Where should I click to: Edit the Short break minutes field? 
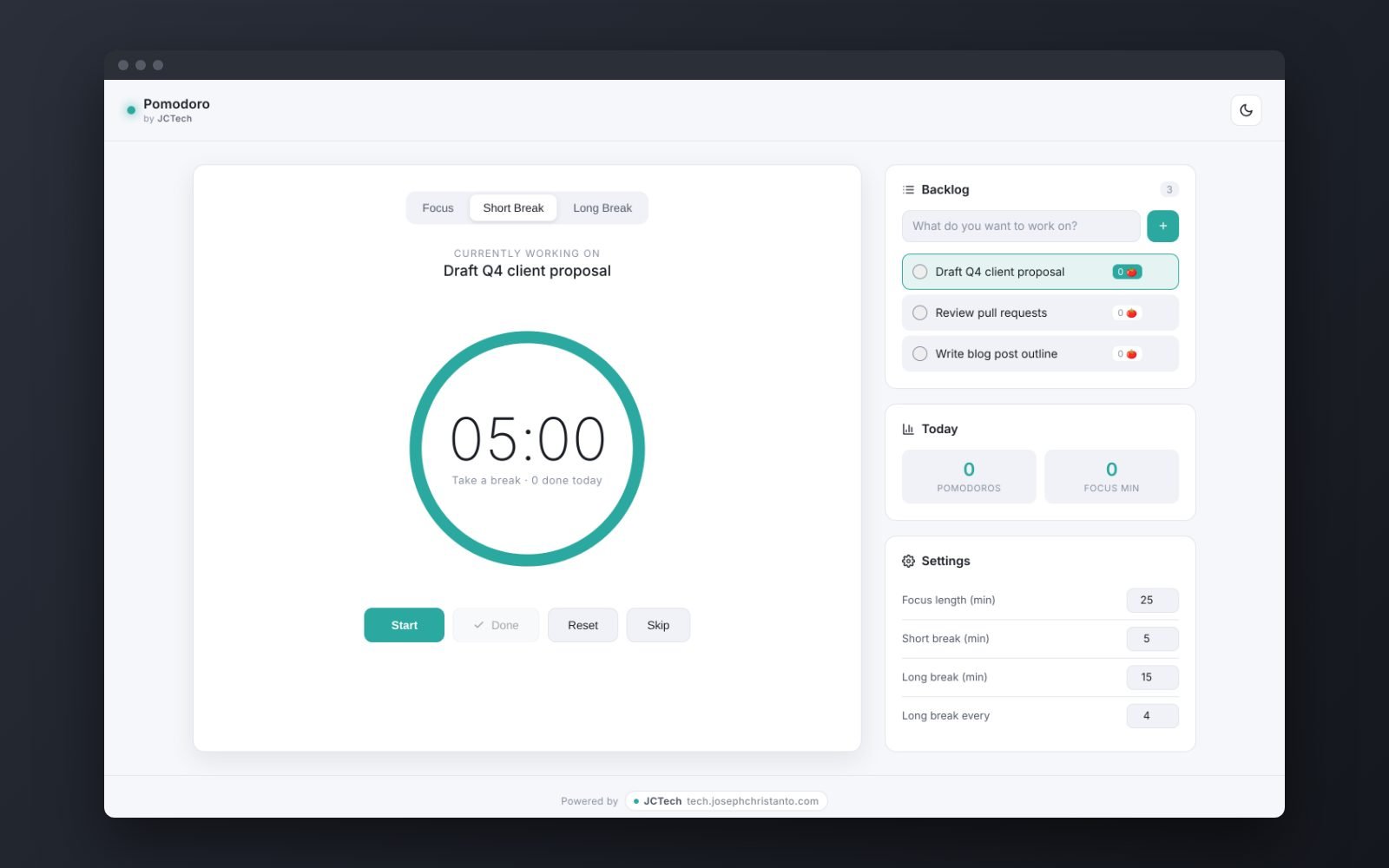click(1152, 638)
